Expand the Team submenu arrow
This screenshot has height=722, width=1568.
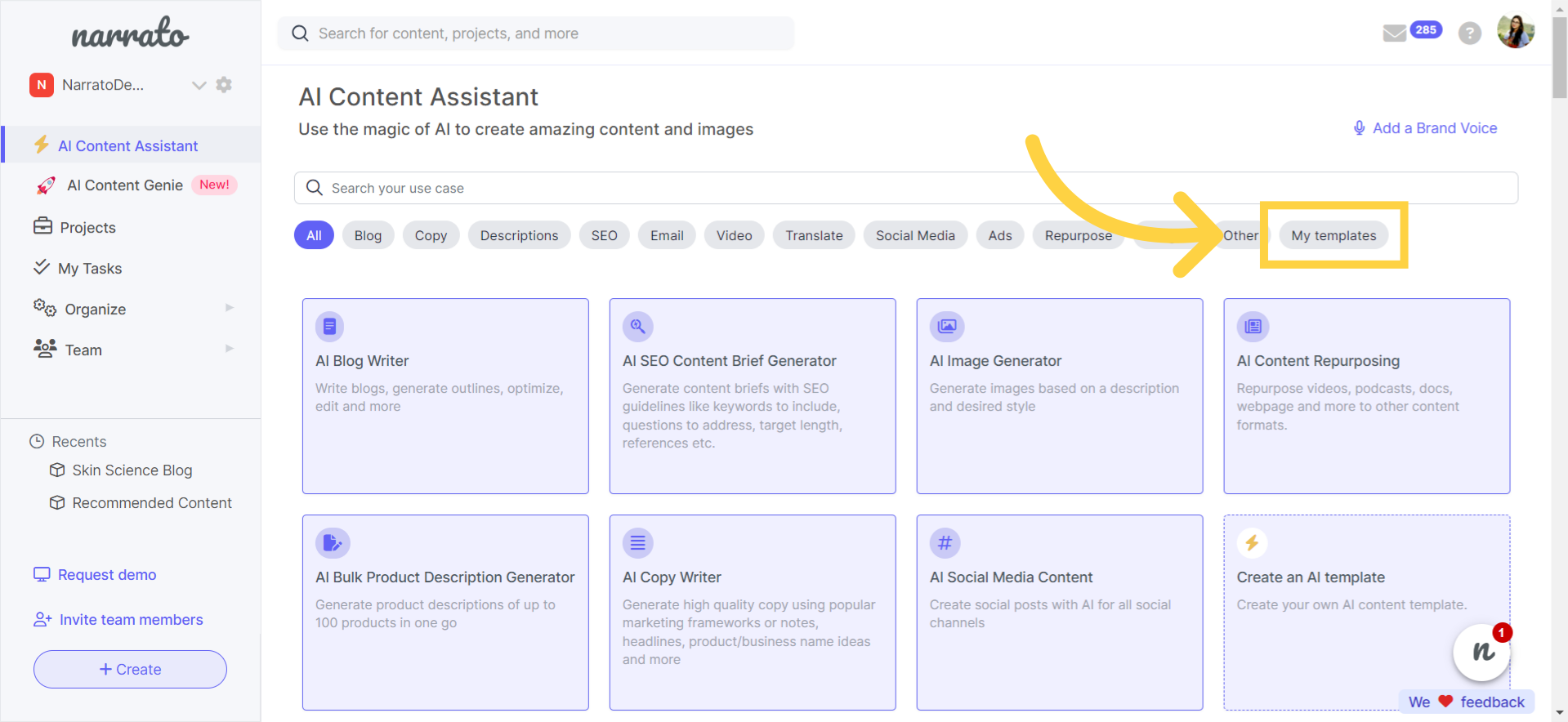click(x=230, y=349)
